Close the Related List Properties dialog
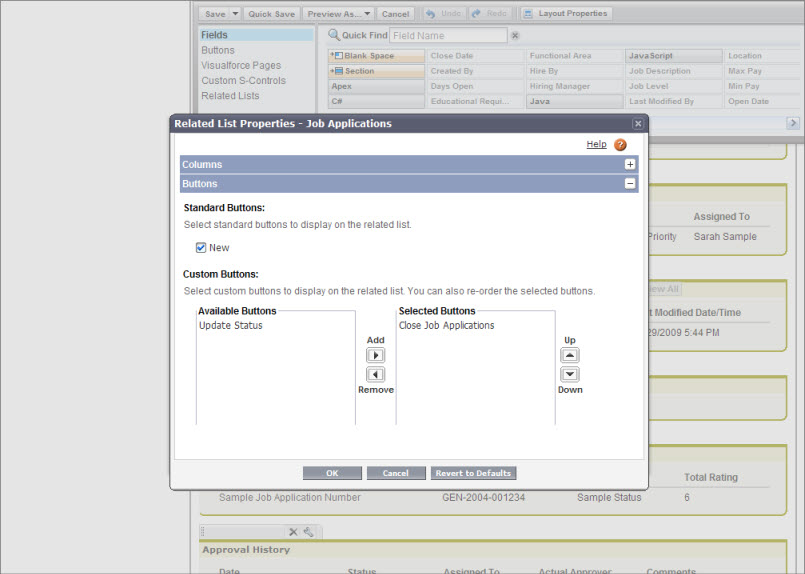 638,124
